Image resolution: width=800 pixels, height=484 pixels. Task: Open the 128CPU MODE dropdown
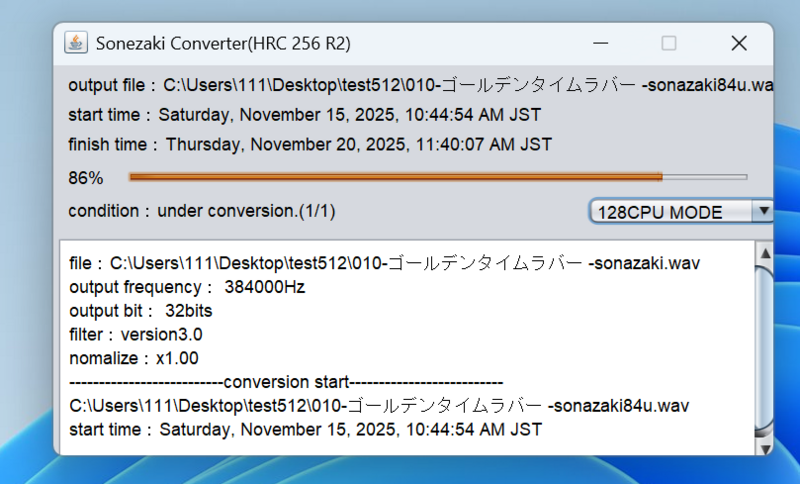pos(670,212)
